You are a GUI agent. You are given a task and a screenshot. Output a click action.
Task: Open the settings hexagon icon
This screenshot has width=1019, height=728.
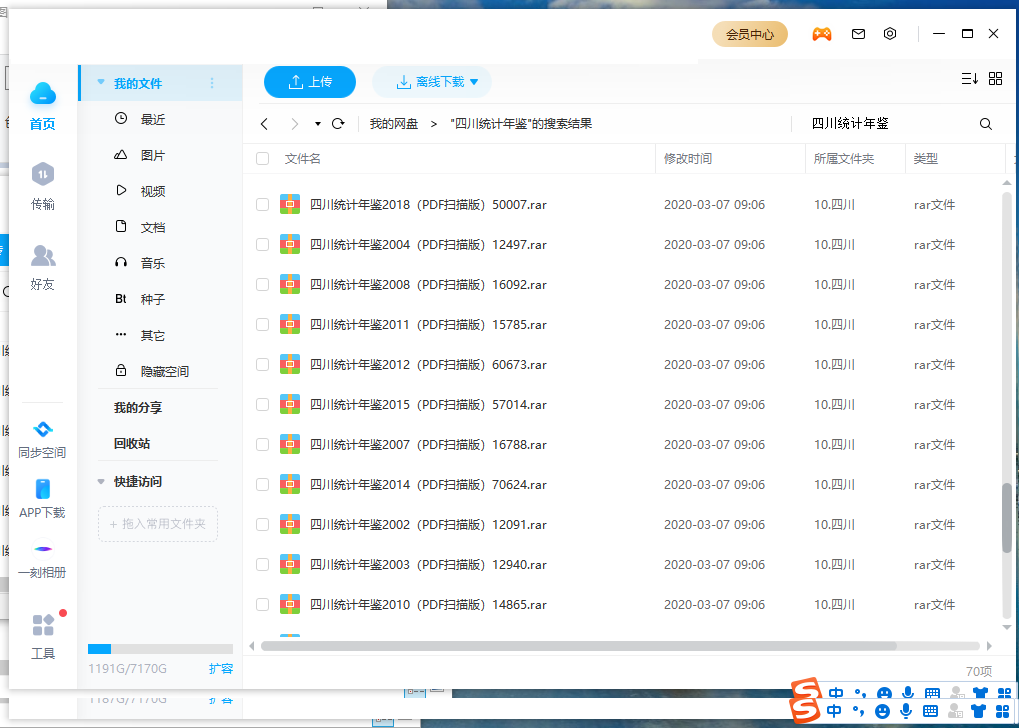pos(890,34)
